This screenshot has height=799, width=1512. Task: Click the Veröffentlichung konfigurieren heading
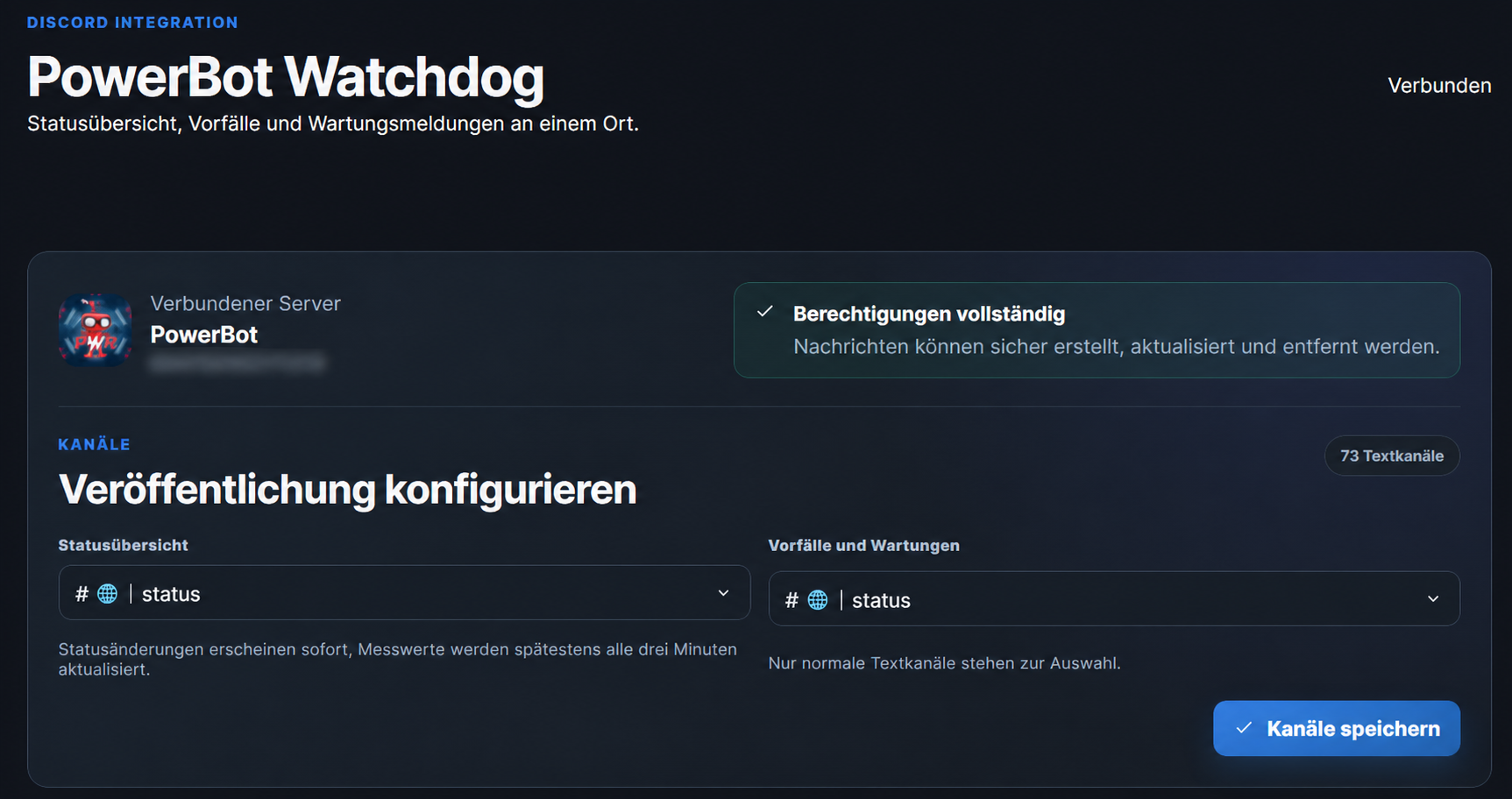pos(347,489)
